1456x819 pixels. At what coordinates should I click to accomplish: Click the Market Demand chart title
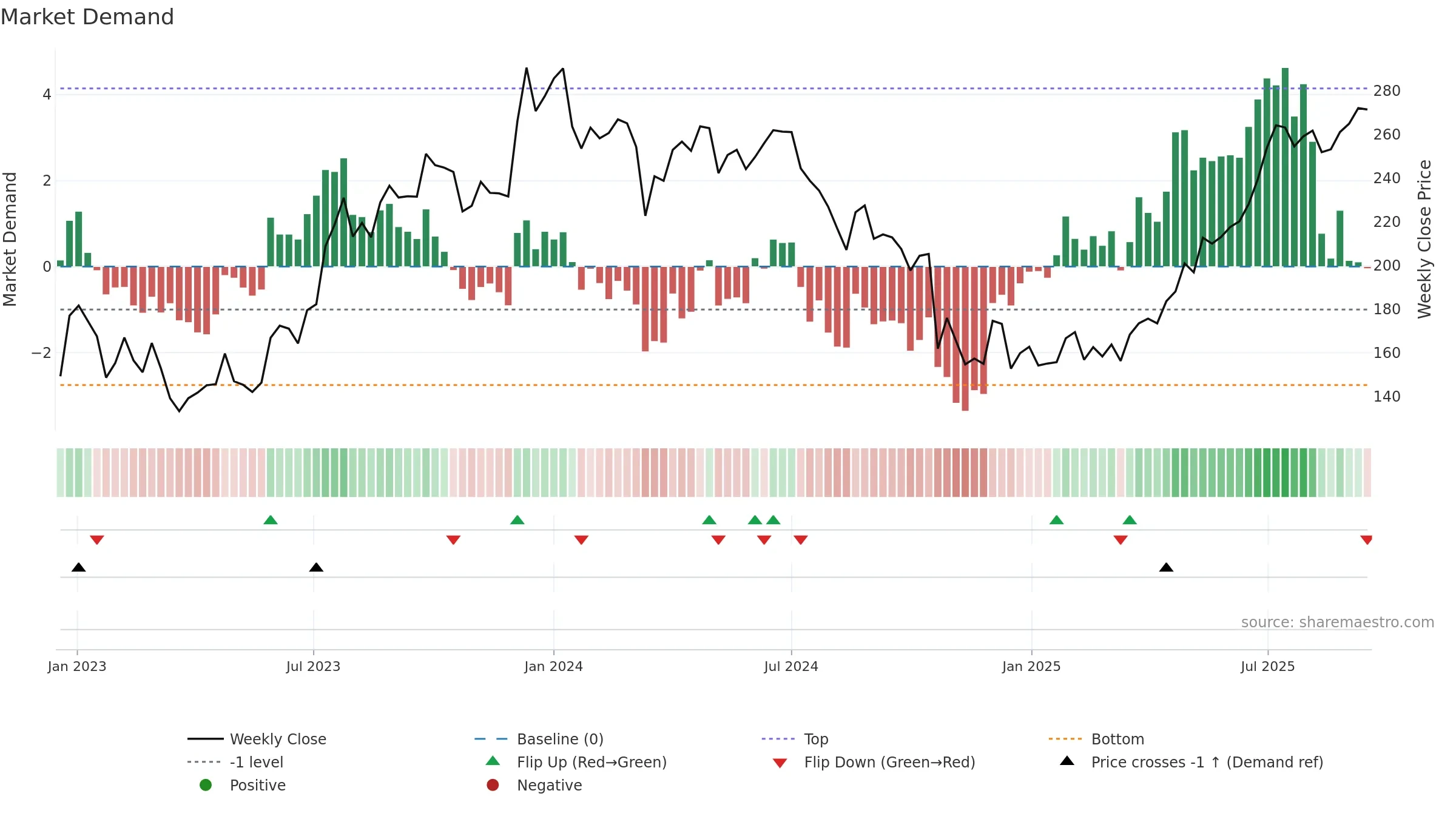point(87,17)
